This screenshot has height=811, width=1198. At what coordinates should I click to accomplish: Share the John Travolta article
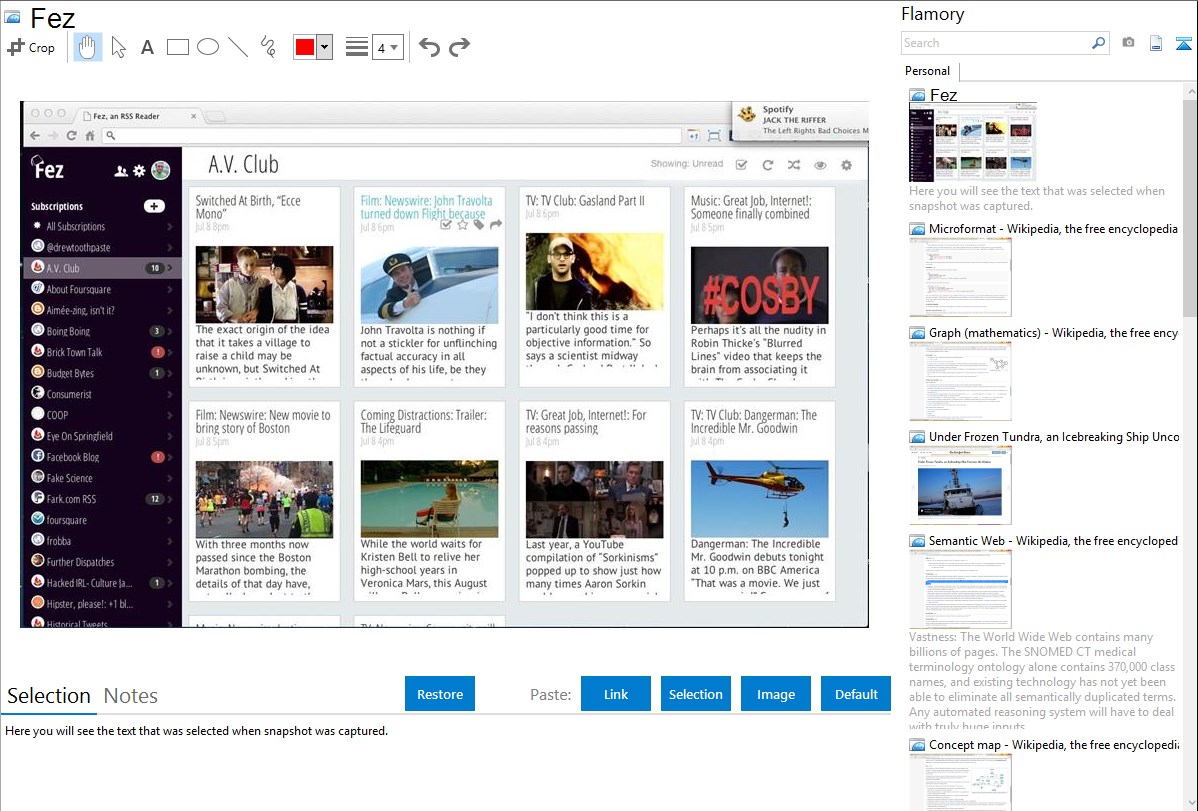click(x=496, y=225)
